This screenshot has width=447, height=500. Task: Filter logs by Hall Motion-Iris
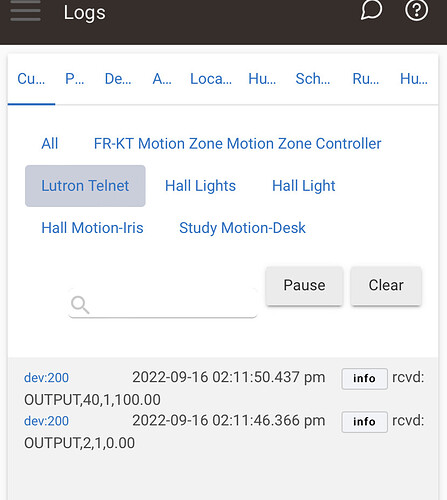tap(92, 228)
